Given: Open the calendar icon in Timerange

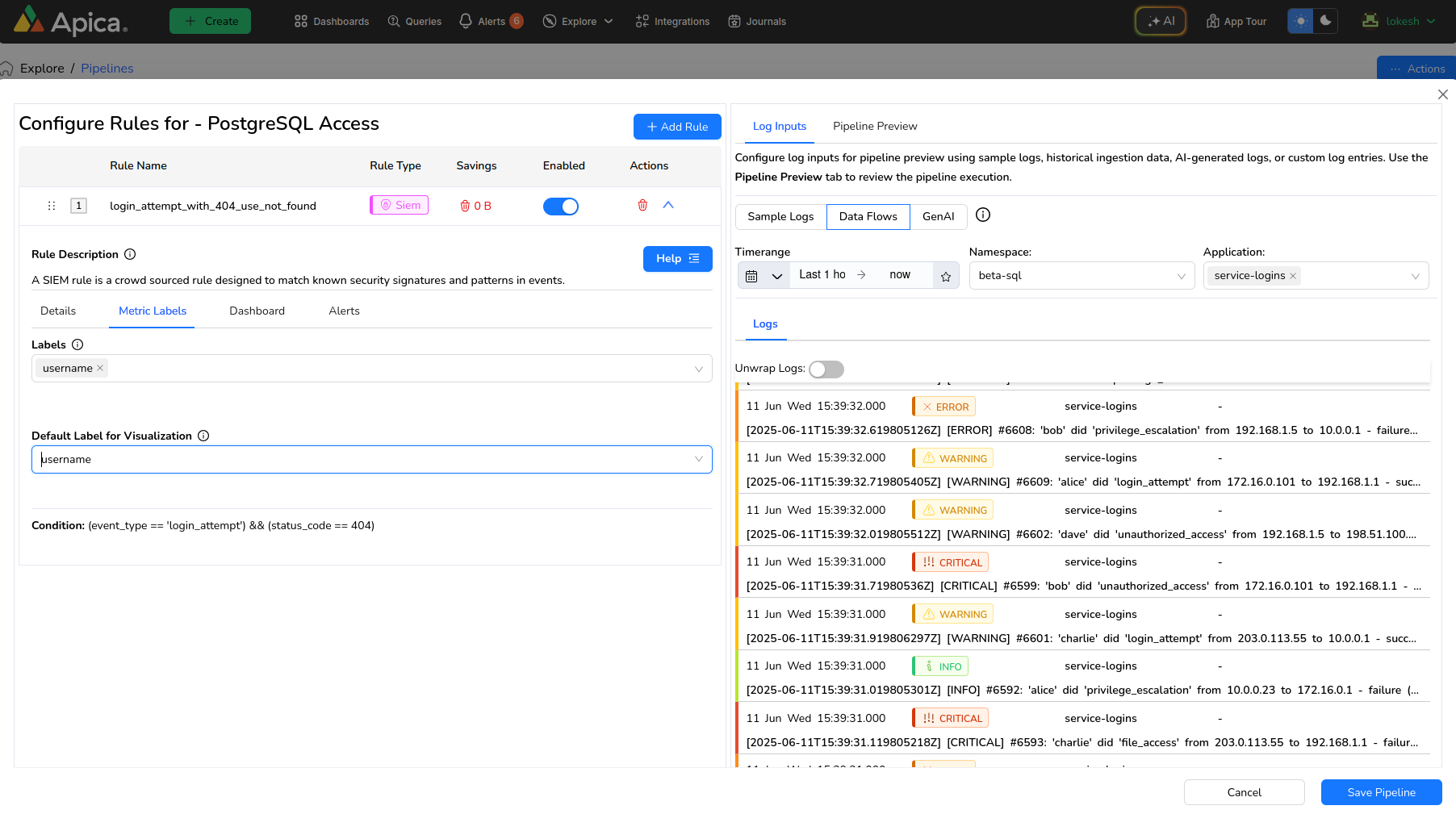Looking at the screenshot, I should coord(751,276).
